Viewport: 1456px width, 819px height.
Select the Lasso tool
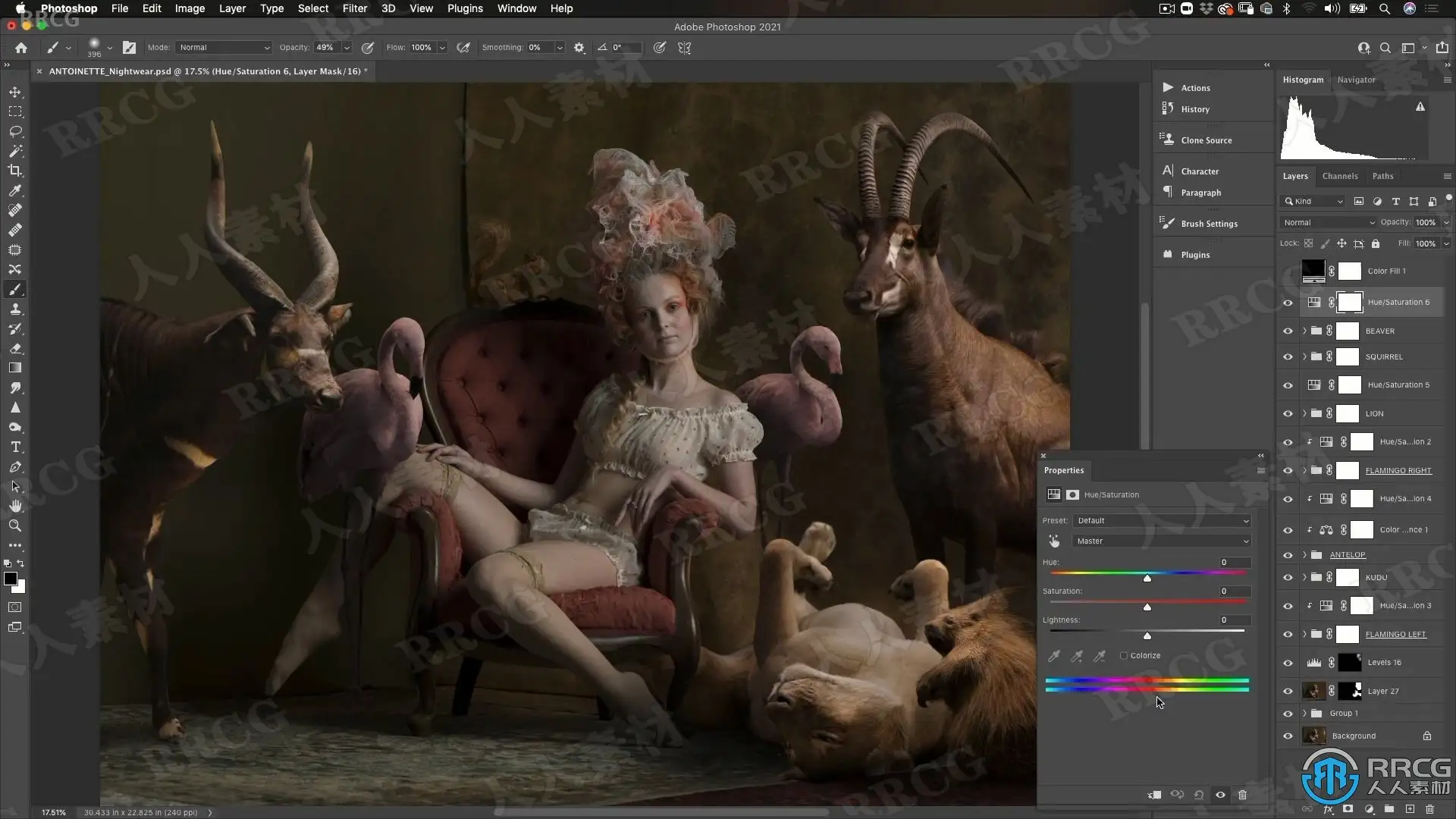click(x=15, y=131)
